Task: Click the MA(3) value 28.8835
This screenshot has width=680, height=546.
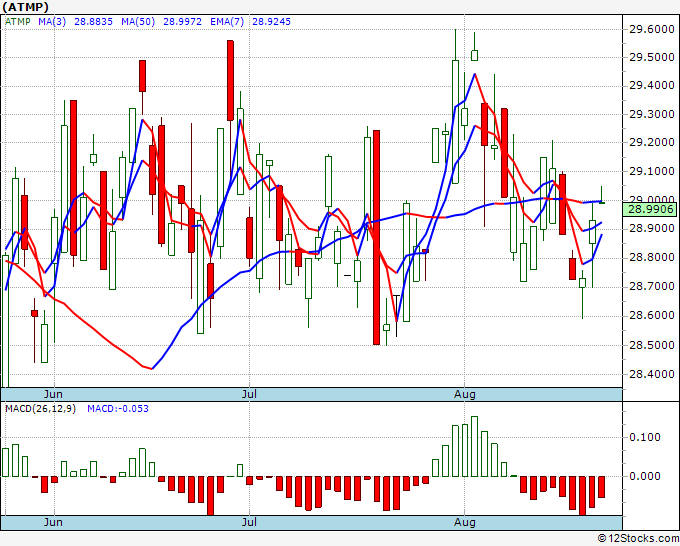Action: click(x=93, y=22)
